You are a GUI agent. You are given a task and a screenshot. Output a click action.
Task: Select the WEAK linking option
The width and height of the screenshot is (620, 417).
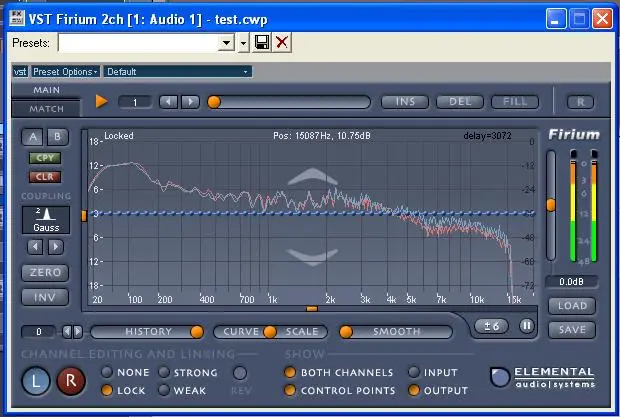tap(164, 391)
